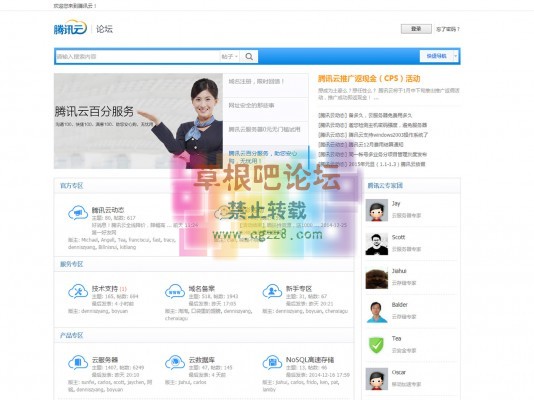
Task: Click the 腾讯云 cloud logo
Action: (70, 28)
